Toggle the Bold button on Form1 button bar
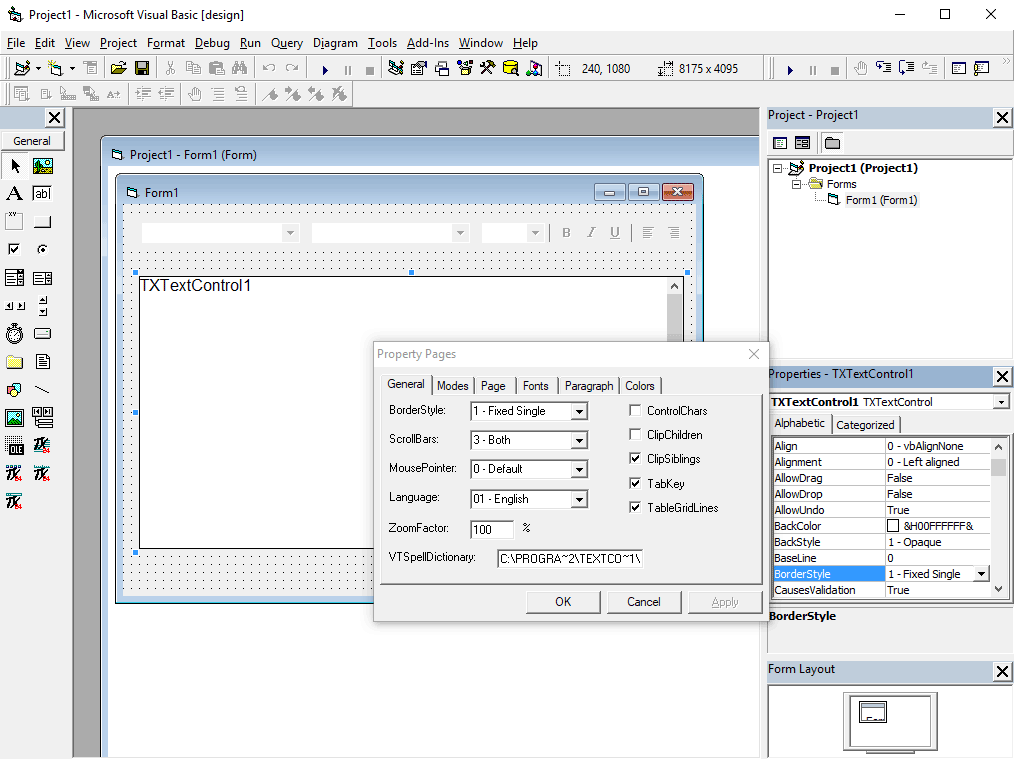This screenshot has height=759, width=1014. point(566,233)
